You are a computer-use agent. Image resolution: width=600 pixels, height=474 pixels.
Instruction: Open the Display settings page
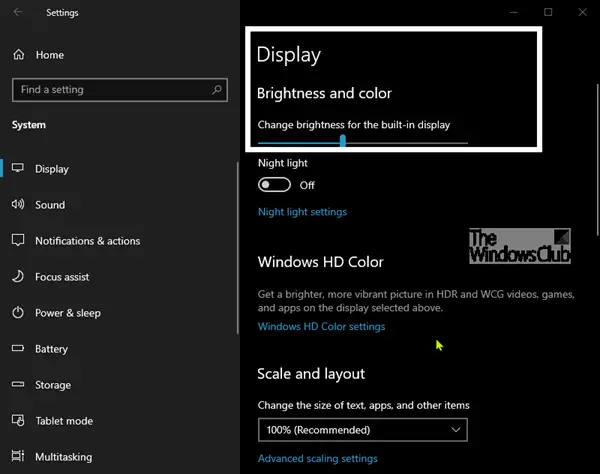click(52, 169)
